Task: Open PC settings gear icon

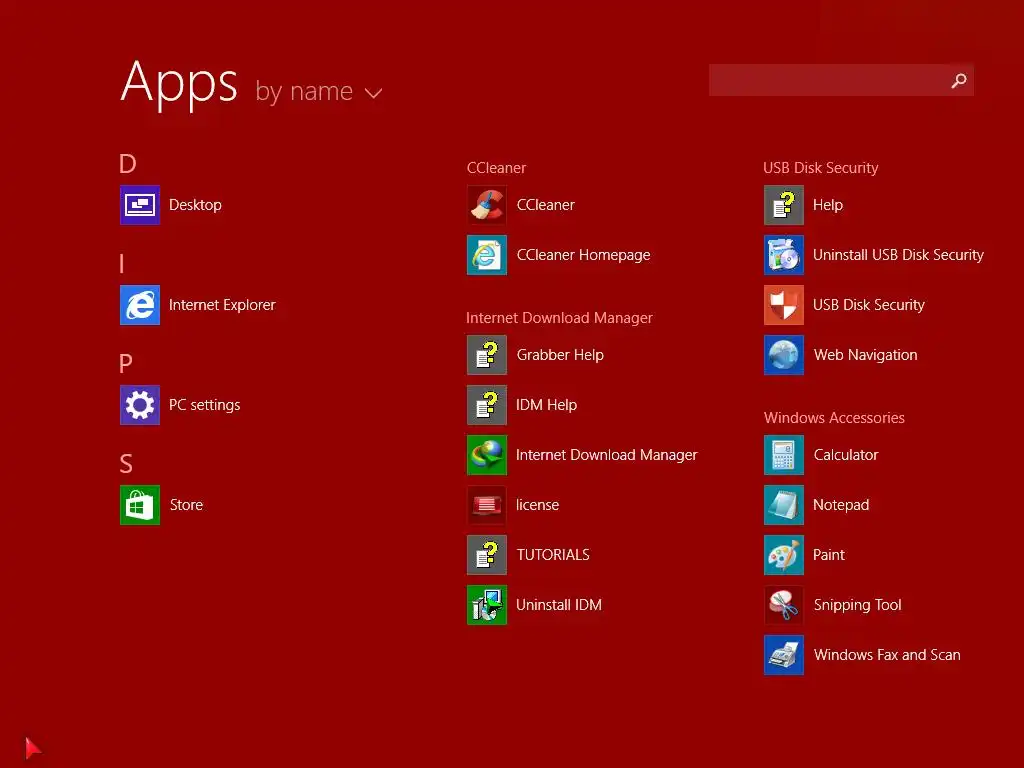Action: tap(140, 405)
